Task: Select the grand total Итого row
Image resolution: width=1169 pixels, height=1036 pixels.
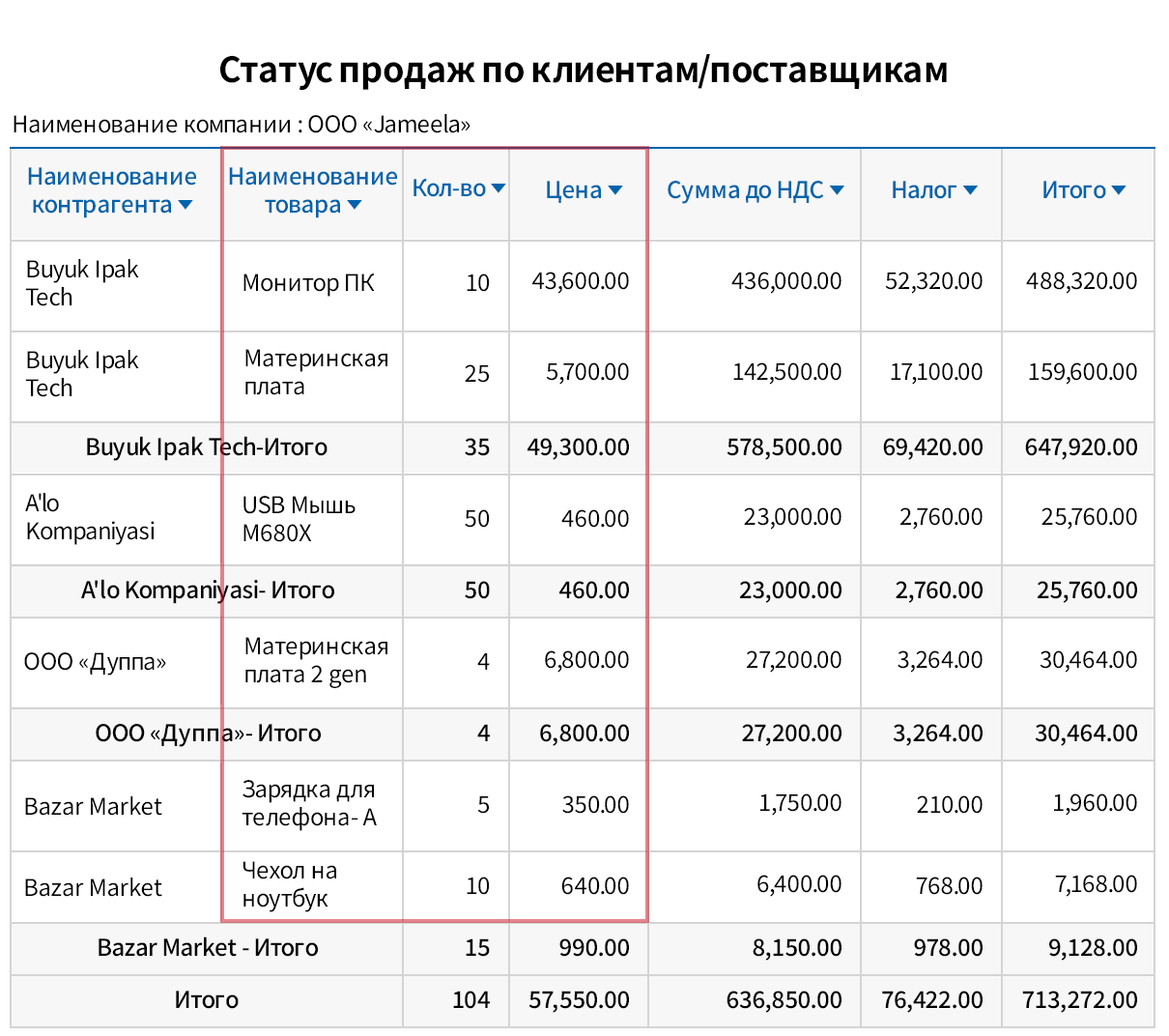Action: (206, 1001)
